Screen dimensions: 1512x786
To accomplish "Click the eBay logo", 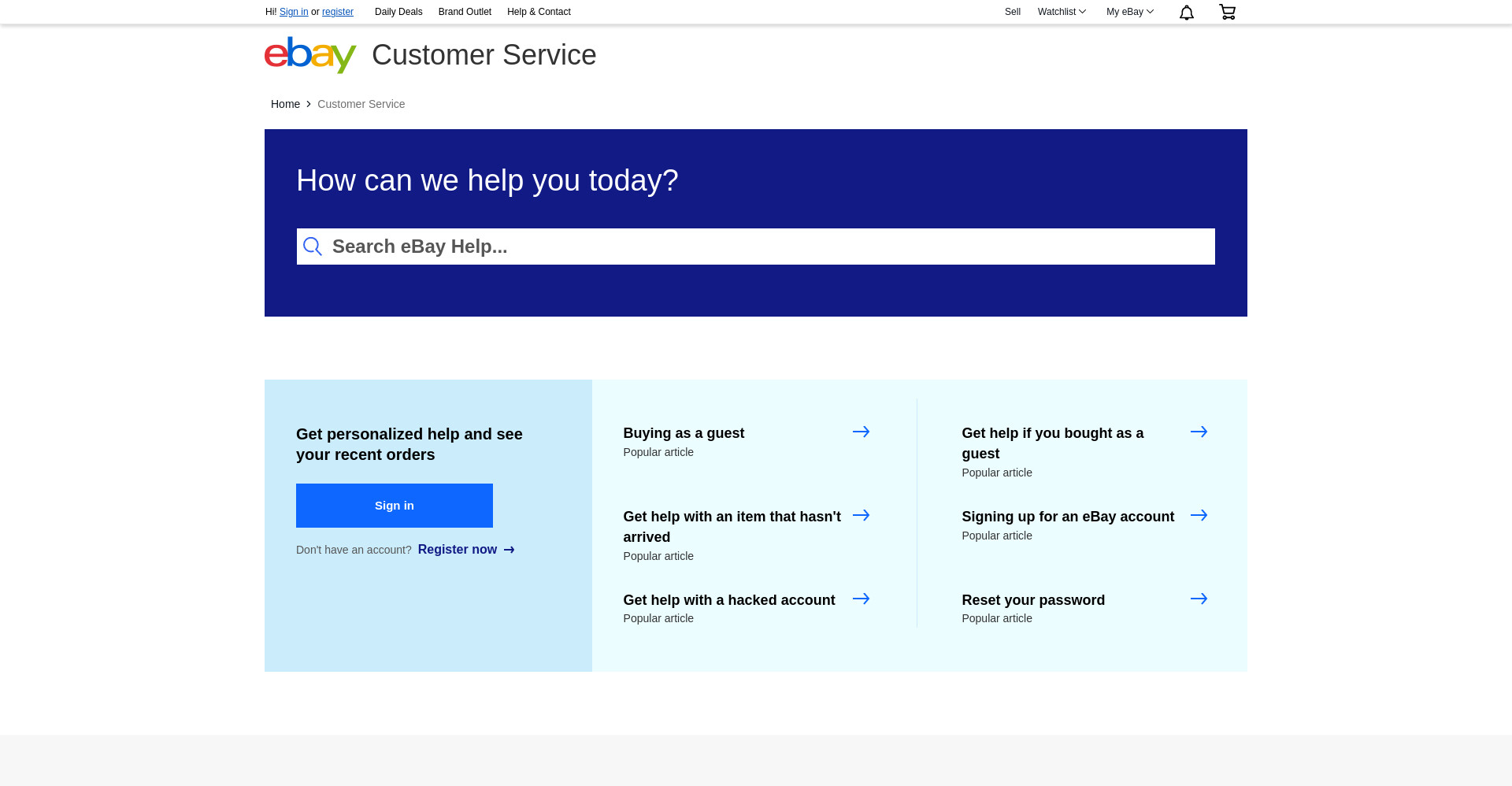I will pyautogui.click(x=310, y=54).
